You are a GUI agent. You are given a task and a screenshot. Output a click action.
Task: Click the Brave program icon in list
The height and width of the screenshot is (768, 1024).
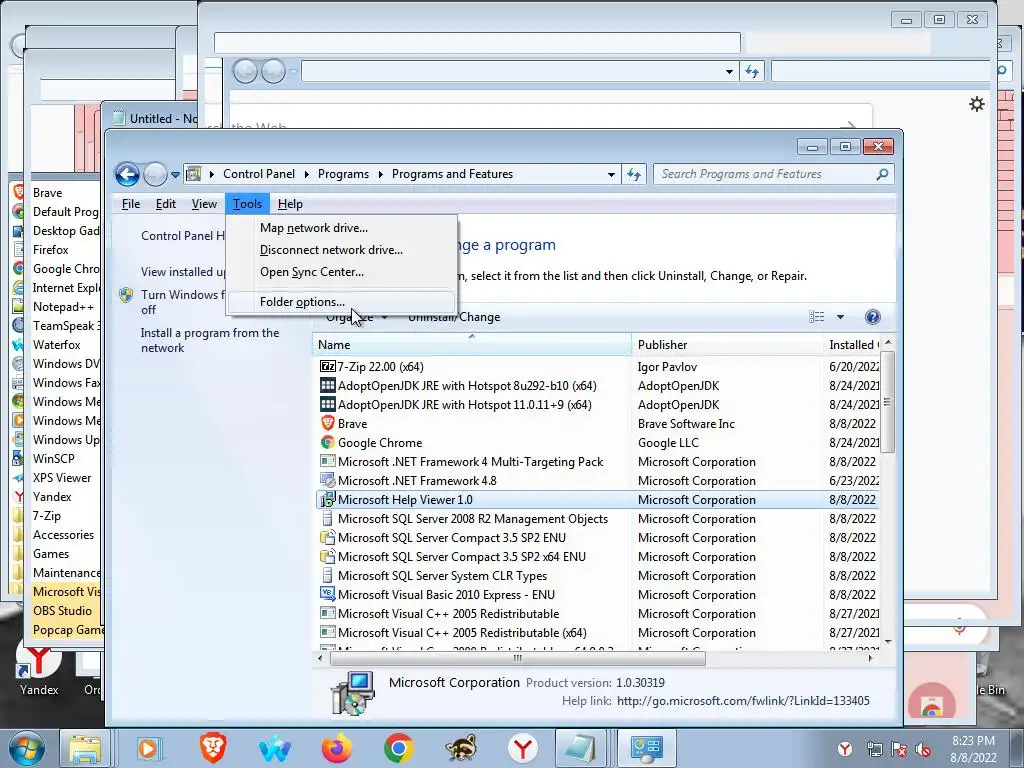[x=327, y=423]
